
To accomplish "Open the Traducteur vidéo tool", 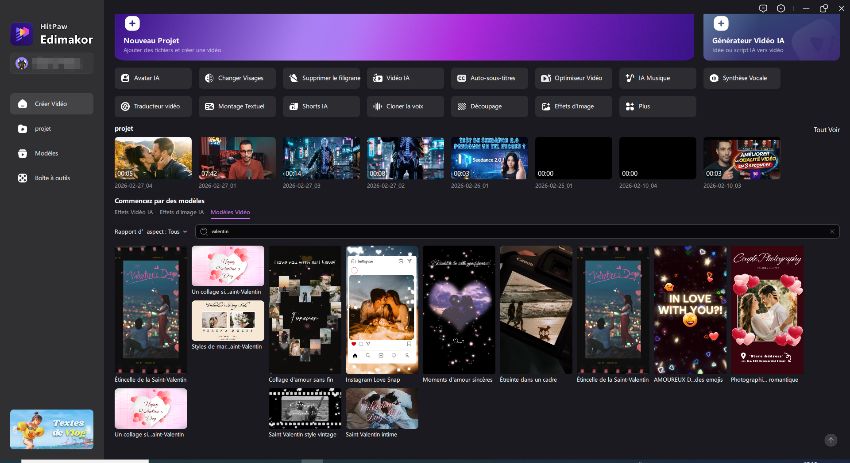I will (153, 106).
